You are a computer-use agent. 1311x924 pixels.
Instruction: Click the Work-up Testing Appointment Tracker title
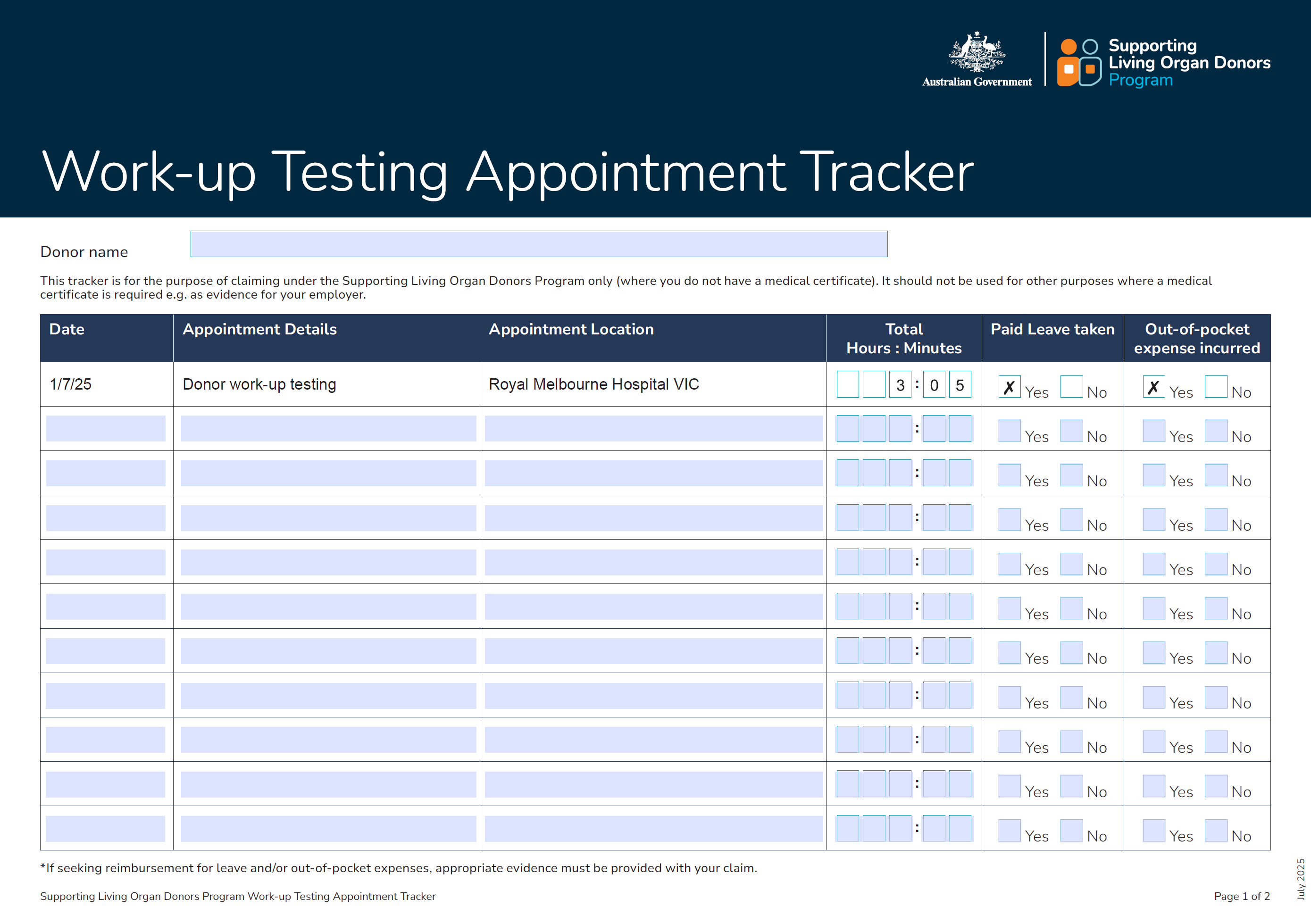pyautogui.click(x=508, y=172)
